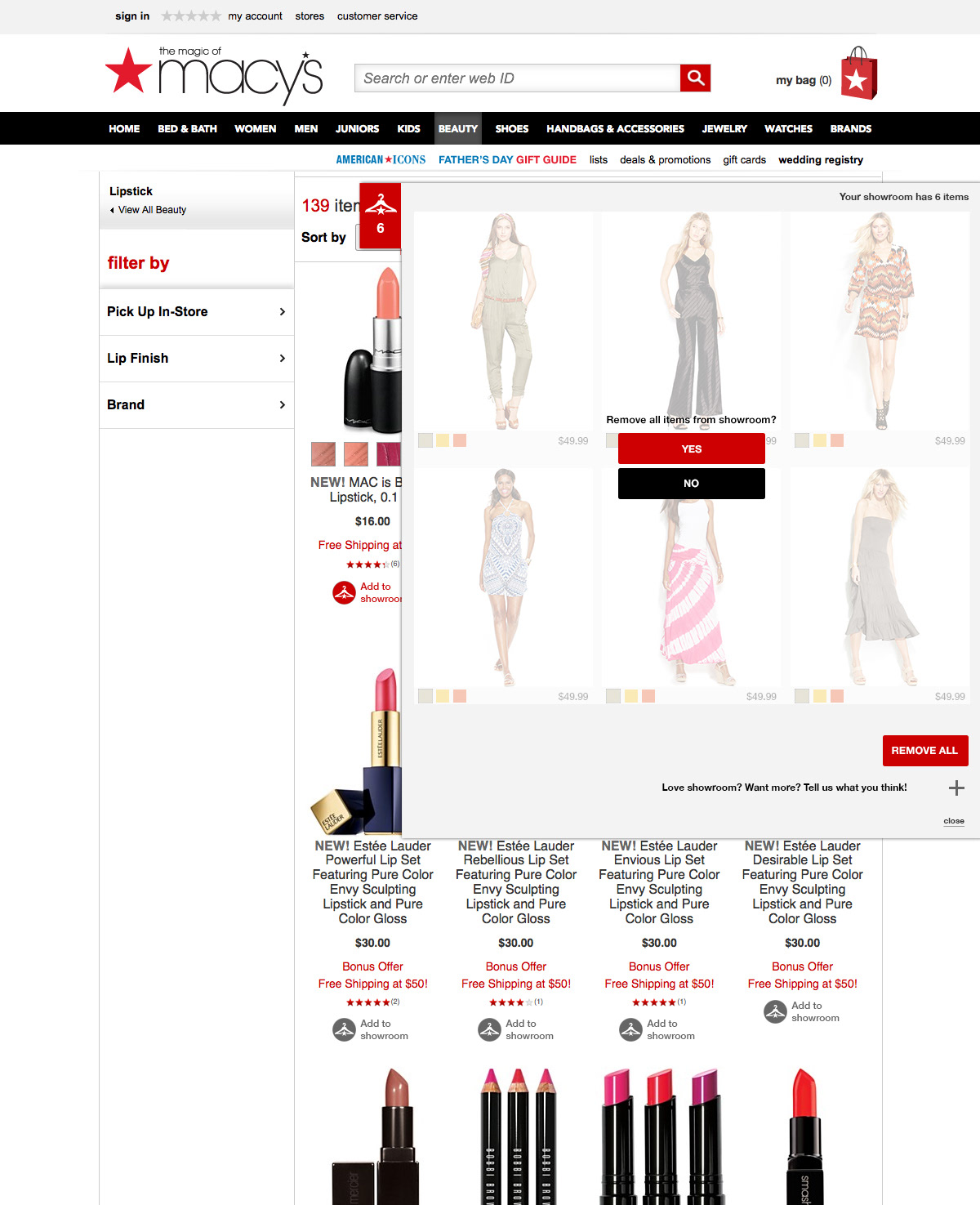
Task: Close the showroom panel via close link
Action: [954, 821]
